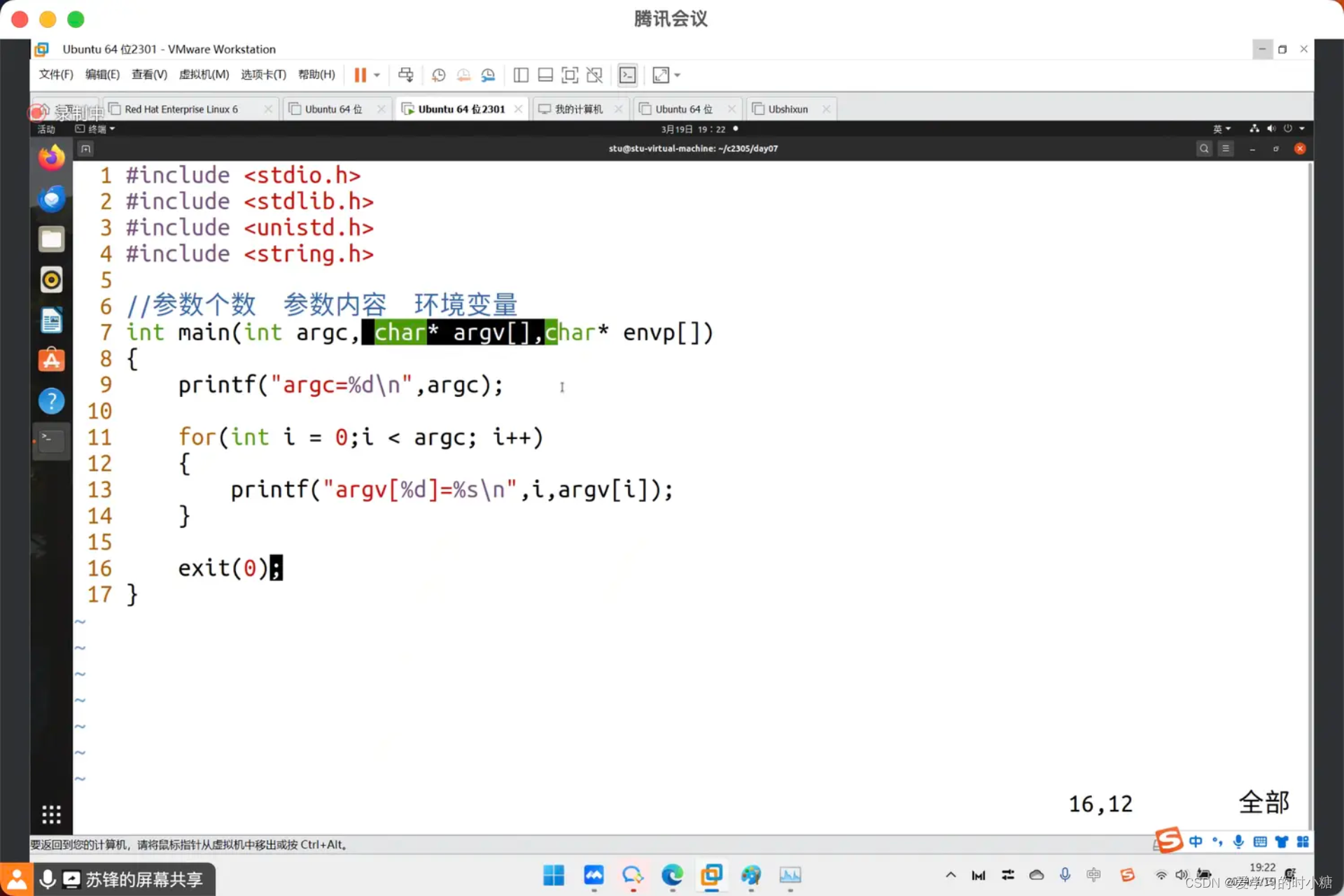1344x896 pixels.
Task: Click the taskbar Wi-Fi icon
Action: (x=1161, y=875)
